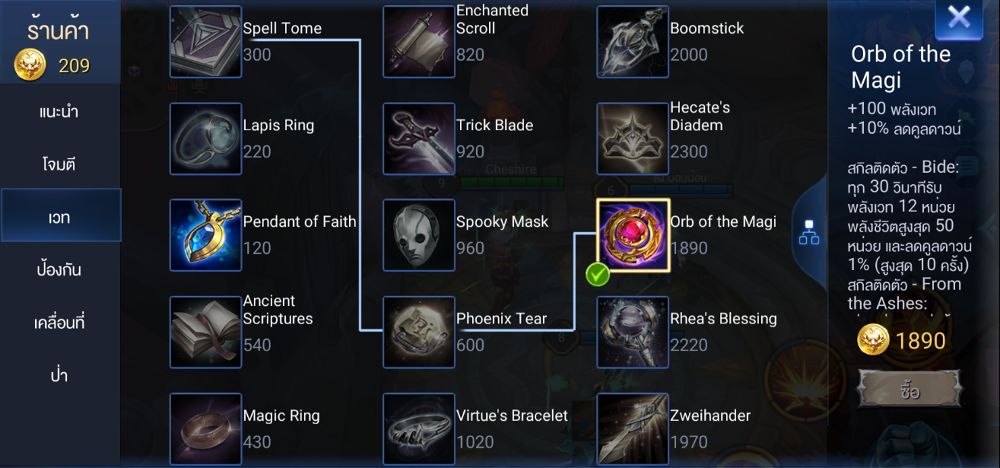Image resolution: width=1000 pixels, height=468 pixels.
Task: Pick the Ancient Scriptures book icon
Action: [205, 332]
